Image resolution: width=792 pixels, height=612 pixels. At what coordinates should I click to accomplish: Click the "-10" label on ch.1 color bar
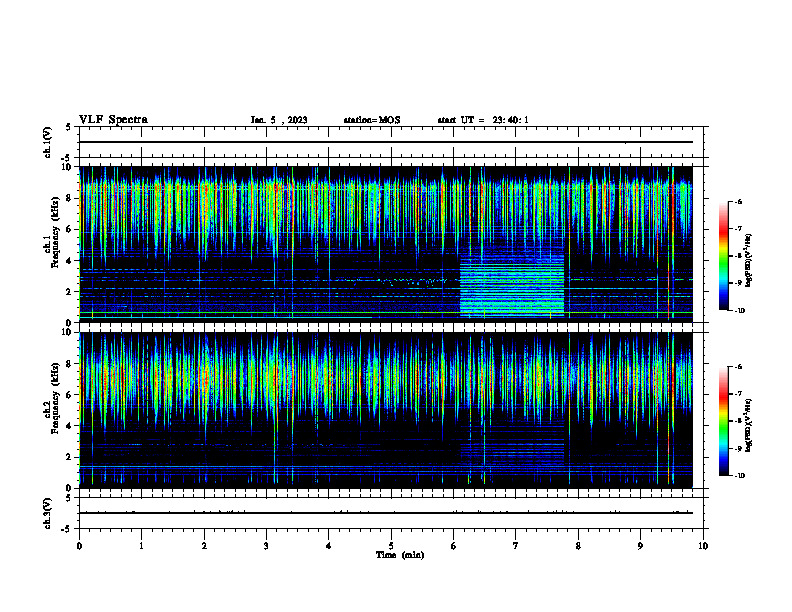(x=740, y=311)
